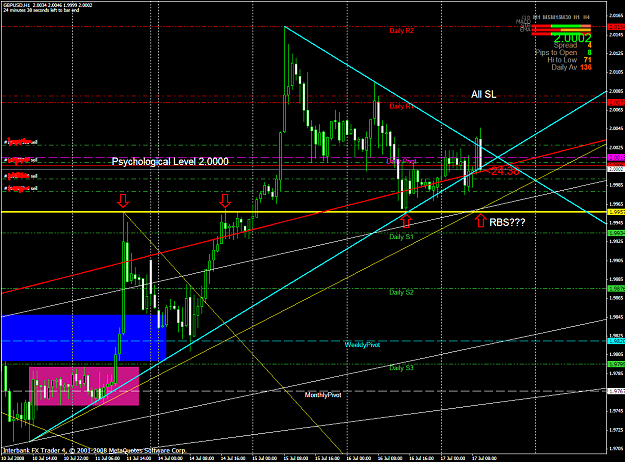Click the Hi to Low row
This screenshot has width=625, height=462.
click(x=569, y=60)
